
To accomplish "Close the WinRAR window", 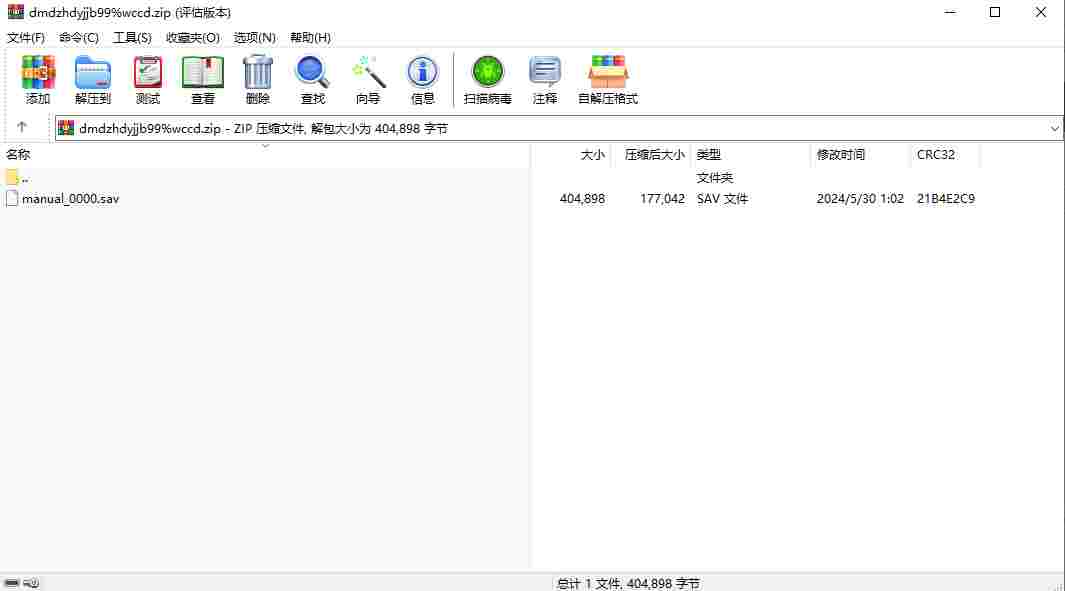I will pos(1041,12).
